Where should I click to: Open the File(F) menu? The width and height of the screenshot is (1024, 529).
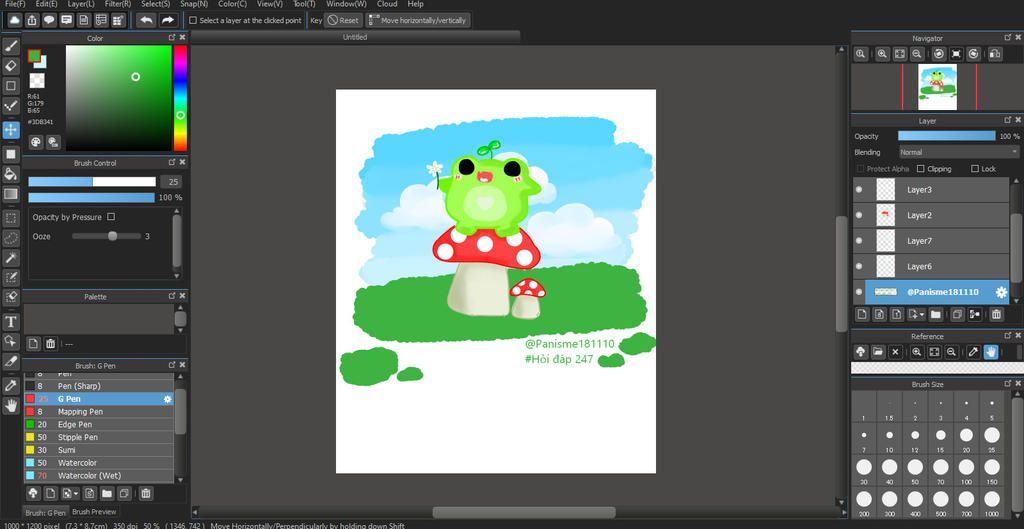point(15,4)
